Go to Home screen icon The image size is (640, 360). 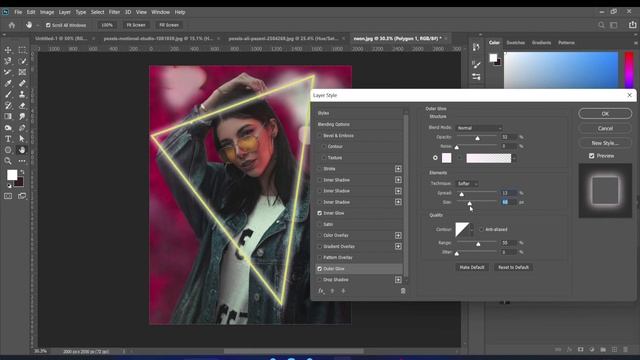(x=12, y=25)
